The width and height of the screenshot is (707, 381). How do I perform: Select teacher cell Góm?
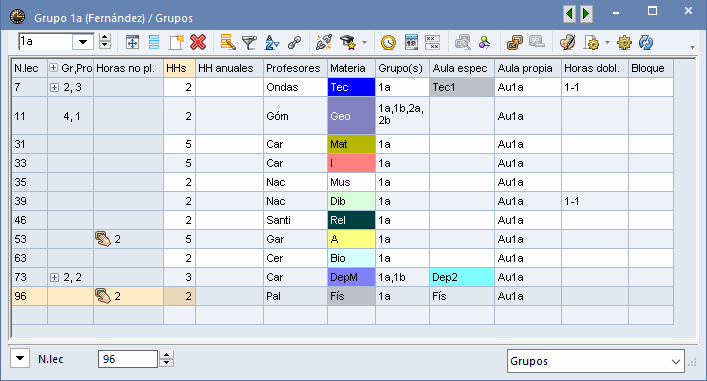pyautogui.click(x=295, y=116)
